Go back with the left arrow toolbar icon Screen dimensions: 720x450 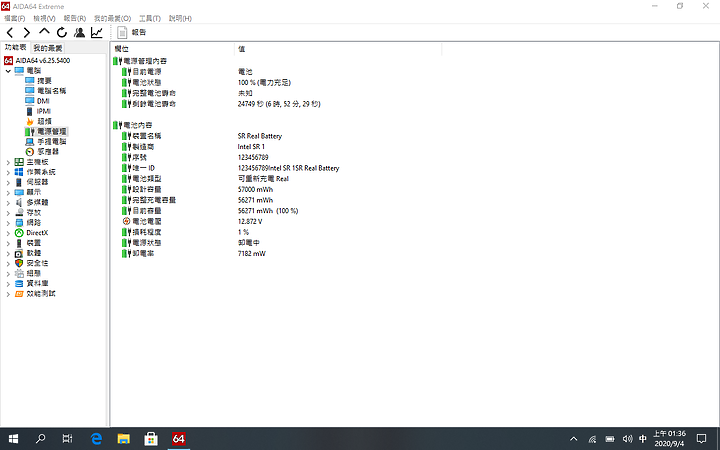click(10, 33)
